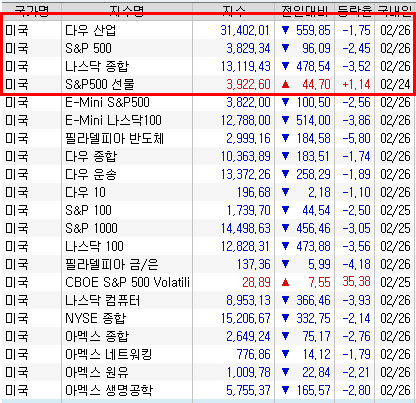Click index value 3,829.34
The width and height of the screenshot is (416, 403).
248,48
